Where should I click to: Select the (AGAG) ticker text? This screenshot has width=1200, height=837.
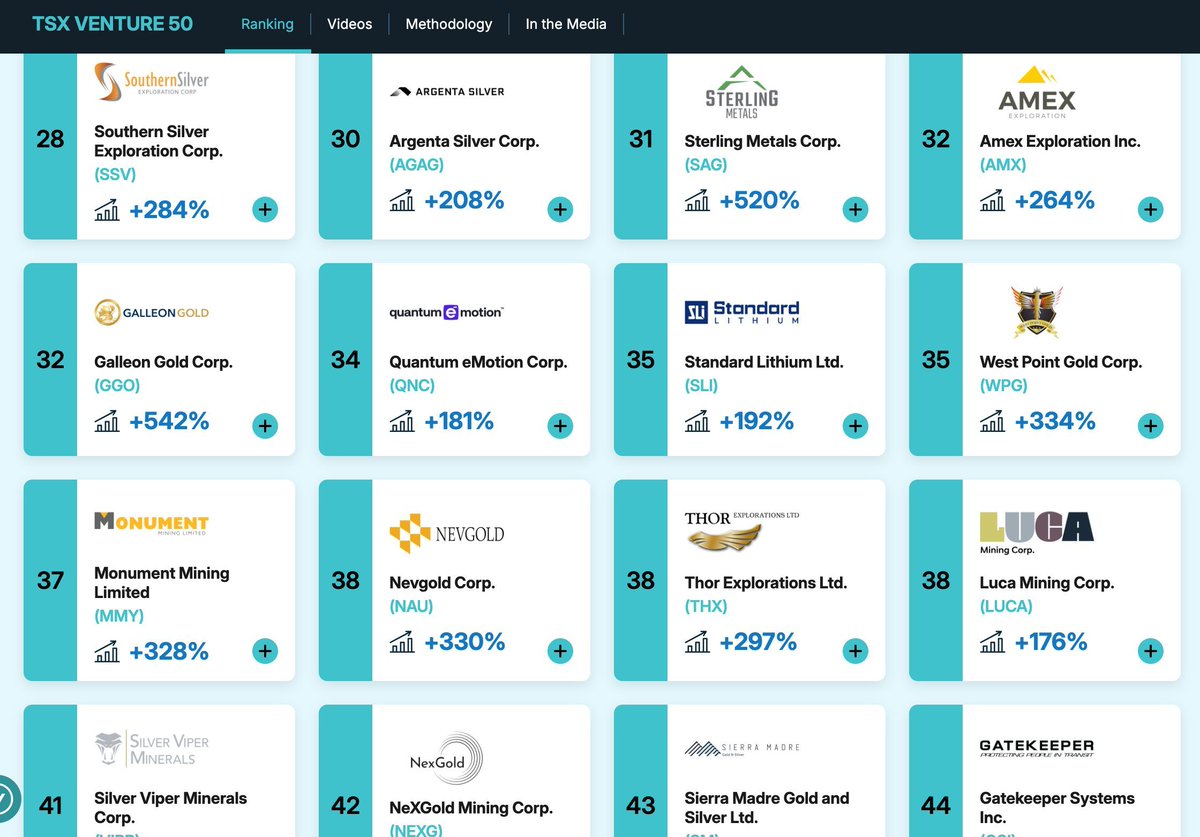[x=416, y=165]
